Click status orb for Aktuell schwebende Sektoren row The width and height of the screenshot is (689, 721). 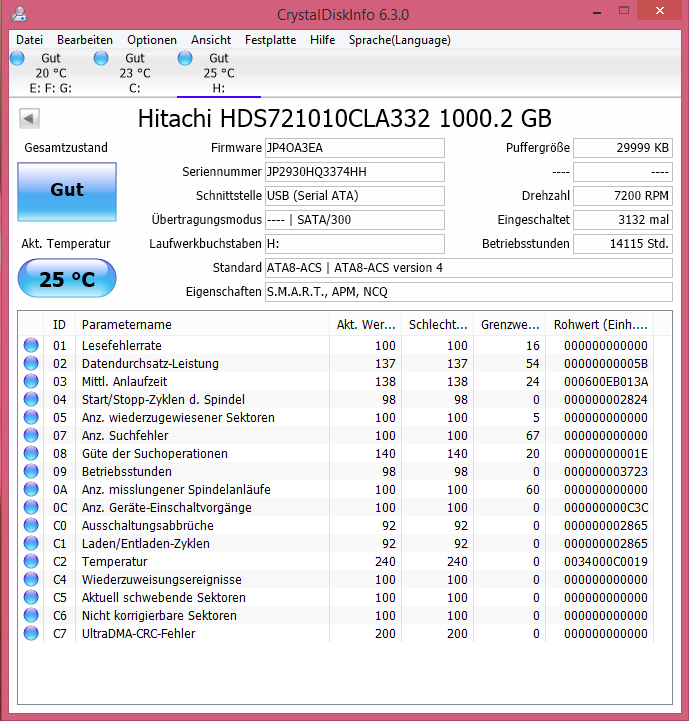(x=31, y=597)
